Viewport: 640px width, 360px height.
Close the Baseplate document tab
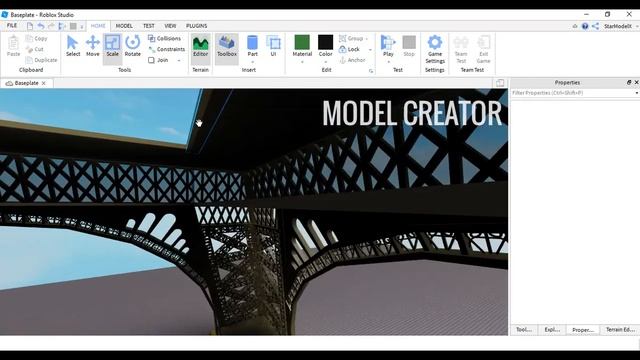44,83
